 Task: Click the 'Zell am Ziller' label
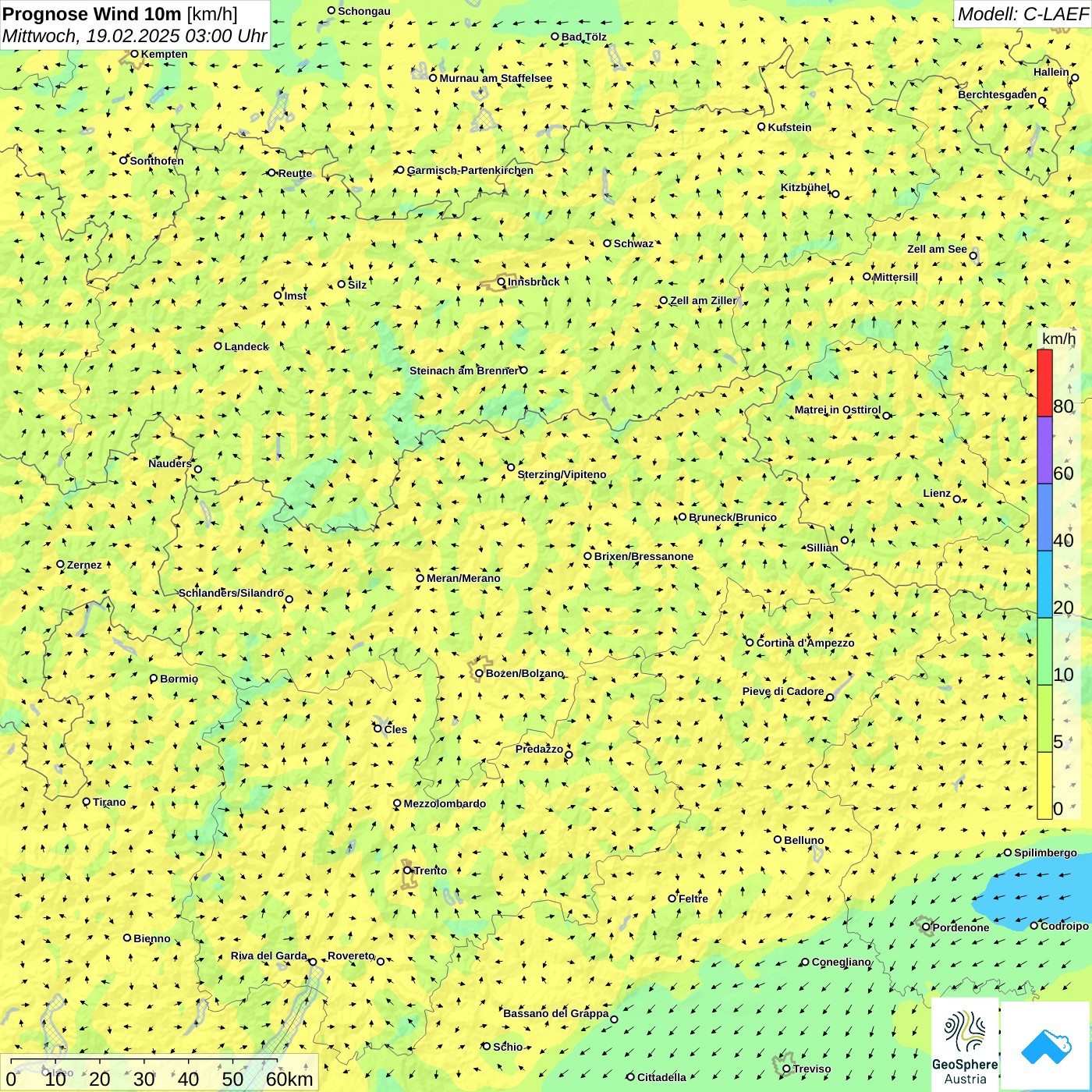coord(703,300)
